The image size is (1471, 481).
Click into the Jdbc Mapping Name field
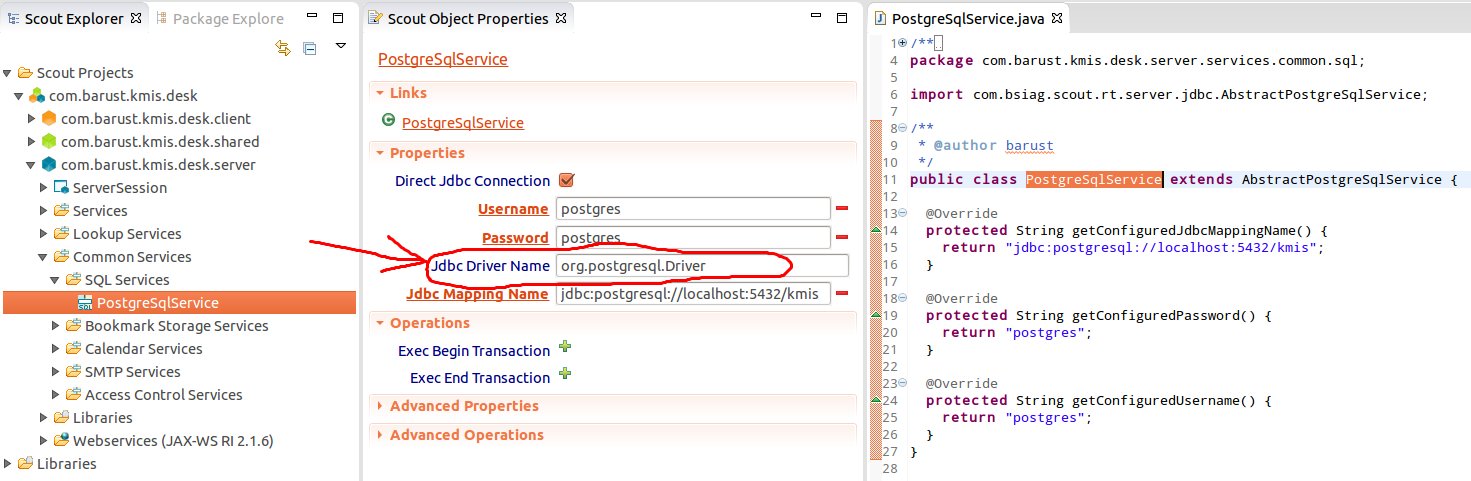click(x=694, y=293)
